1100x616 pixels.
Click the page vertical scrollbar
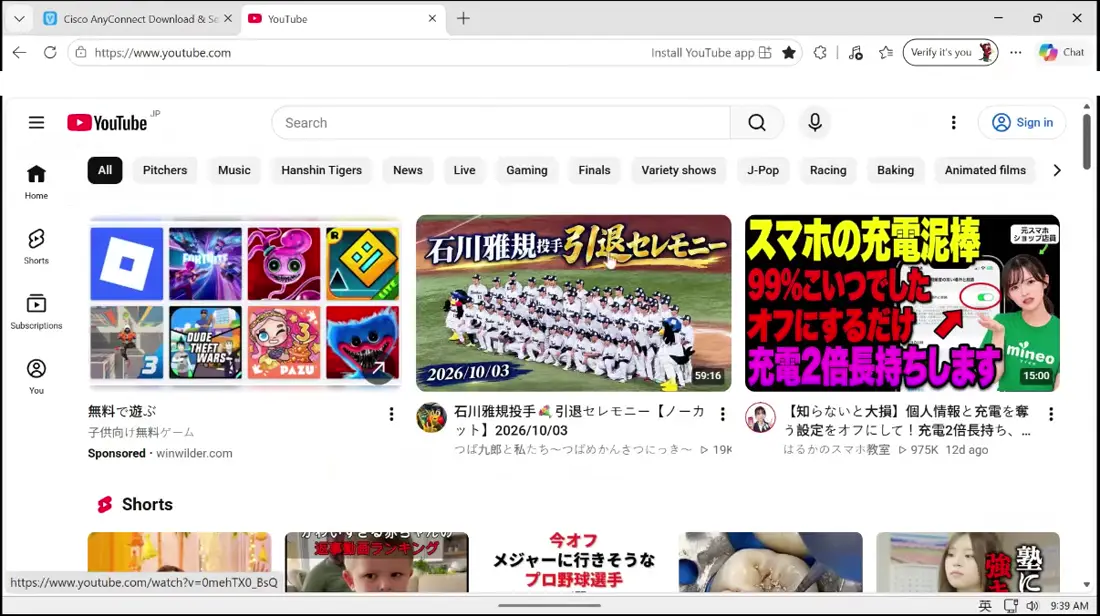pyautogui.click(x=1087, y=140)
